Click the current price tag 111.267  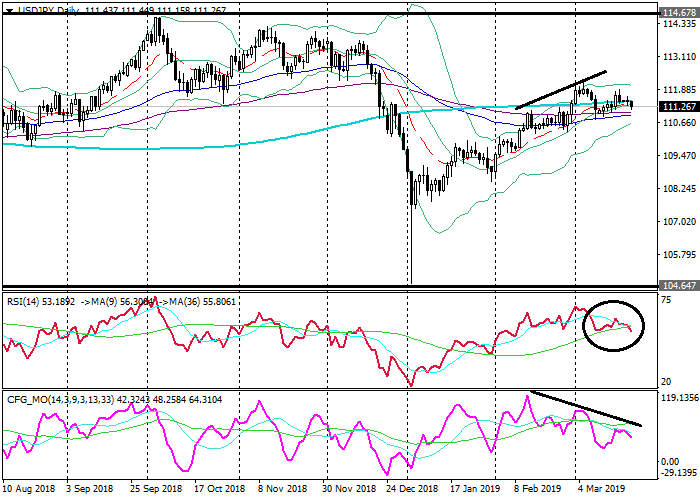coord(679,106)
